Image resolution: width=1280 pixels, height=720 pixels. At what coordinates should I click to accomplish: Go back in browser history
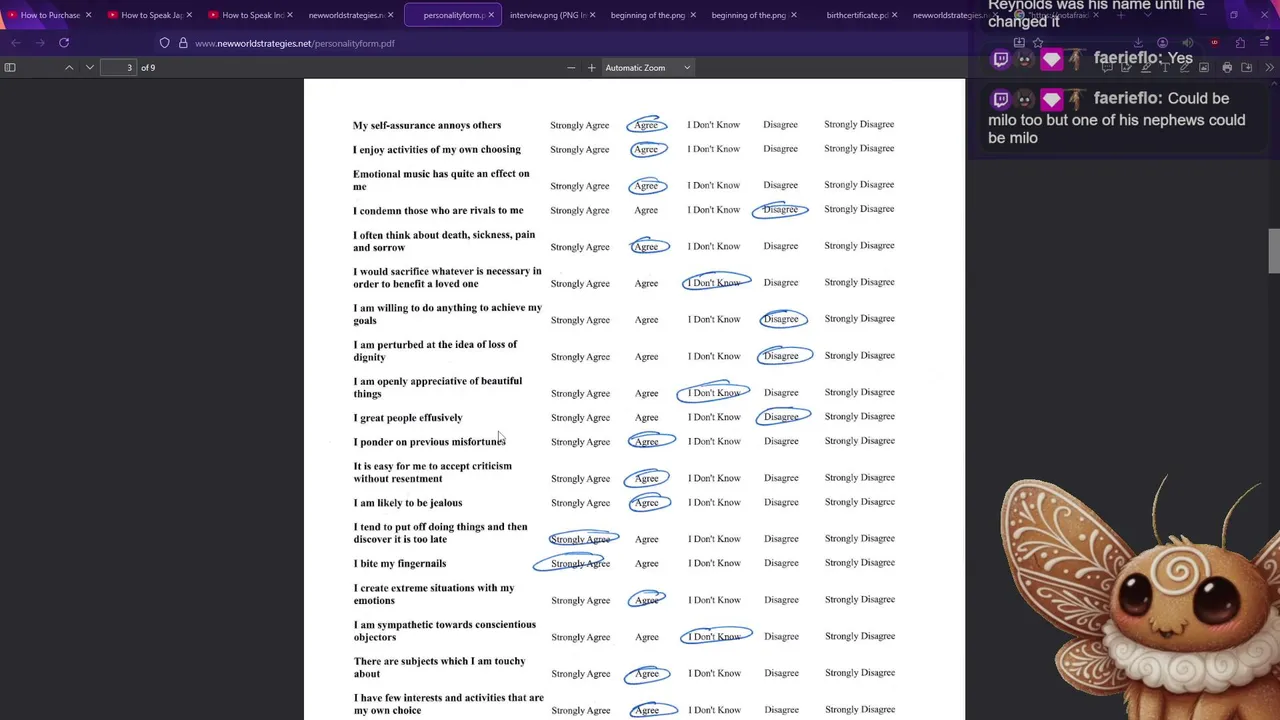(15, 43)
